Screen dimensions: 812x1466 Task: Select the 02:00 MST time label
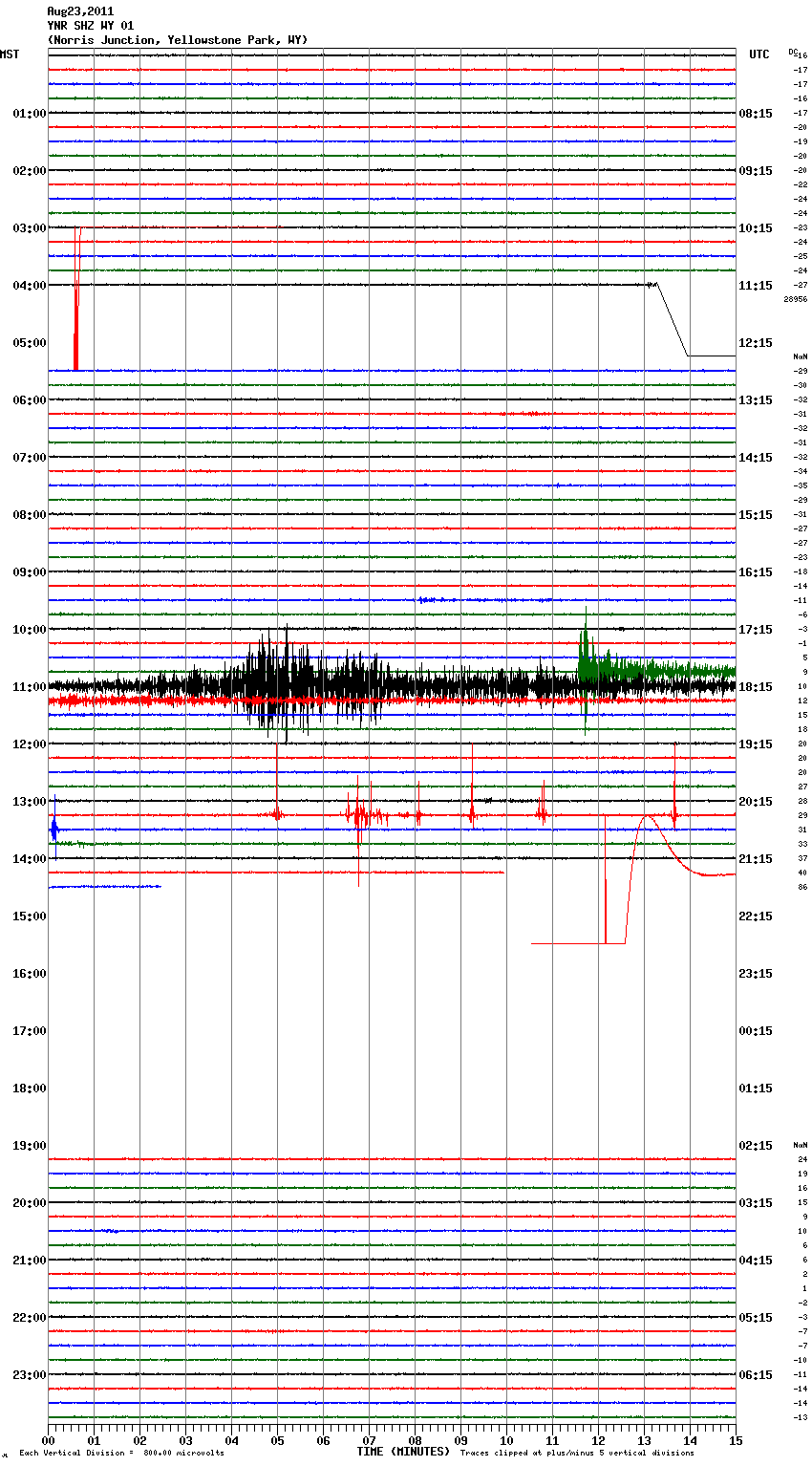coord(30,171)
